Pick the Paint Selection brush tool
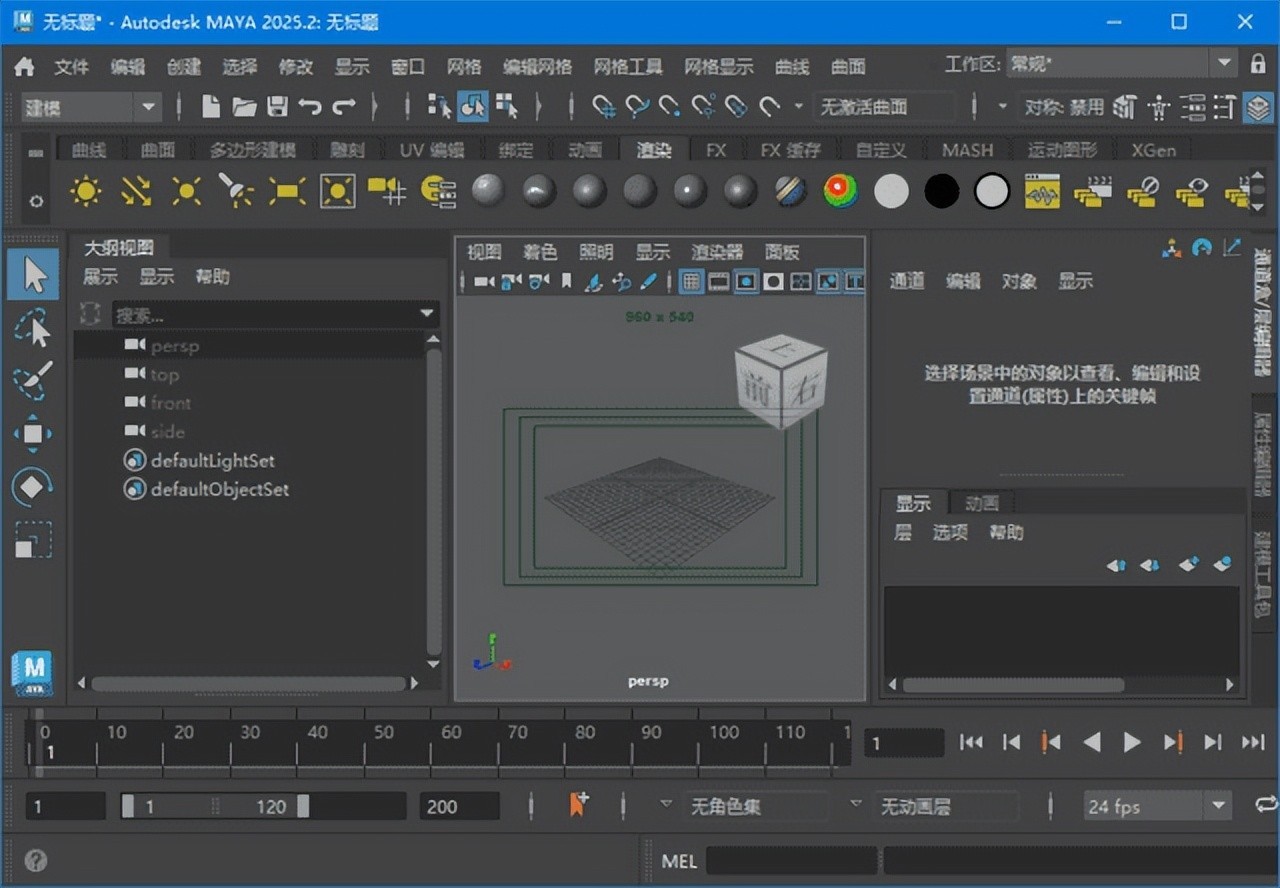1280x888 pixels. click(33, 381)
